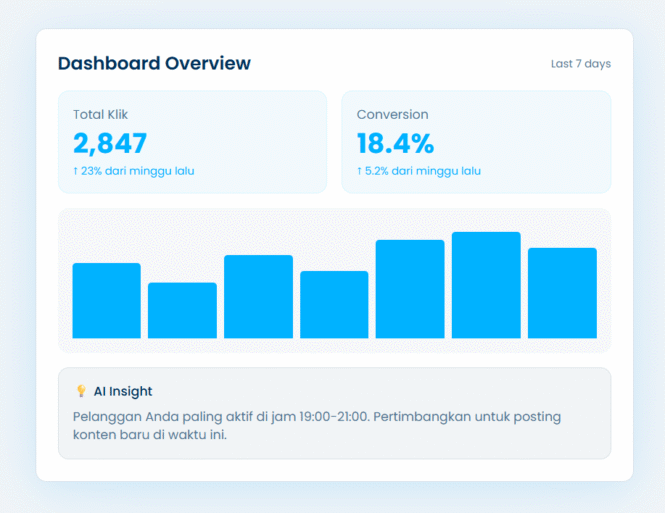Select the Conversion card label
Viewport: 665px width, 513px height.
point(392,115)
